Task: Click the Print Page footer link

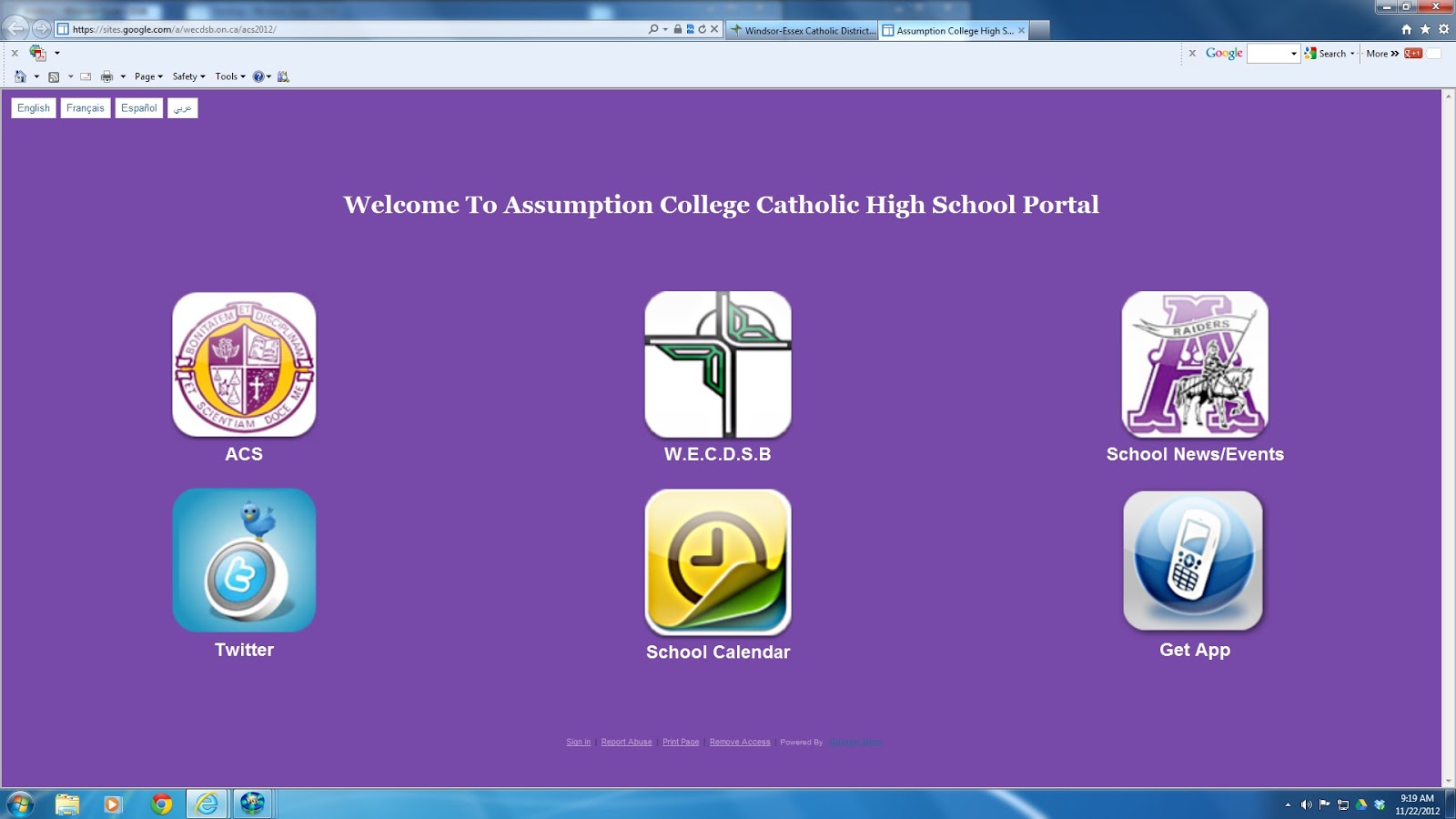Action: tap(681, 743)
